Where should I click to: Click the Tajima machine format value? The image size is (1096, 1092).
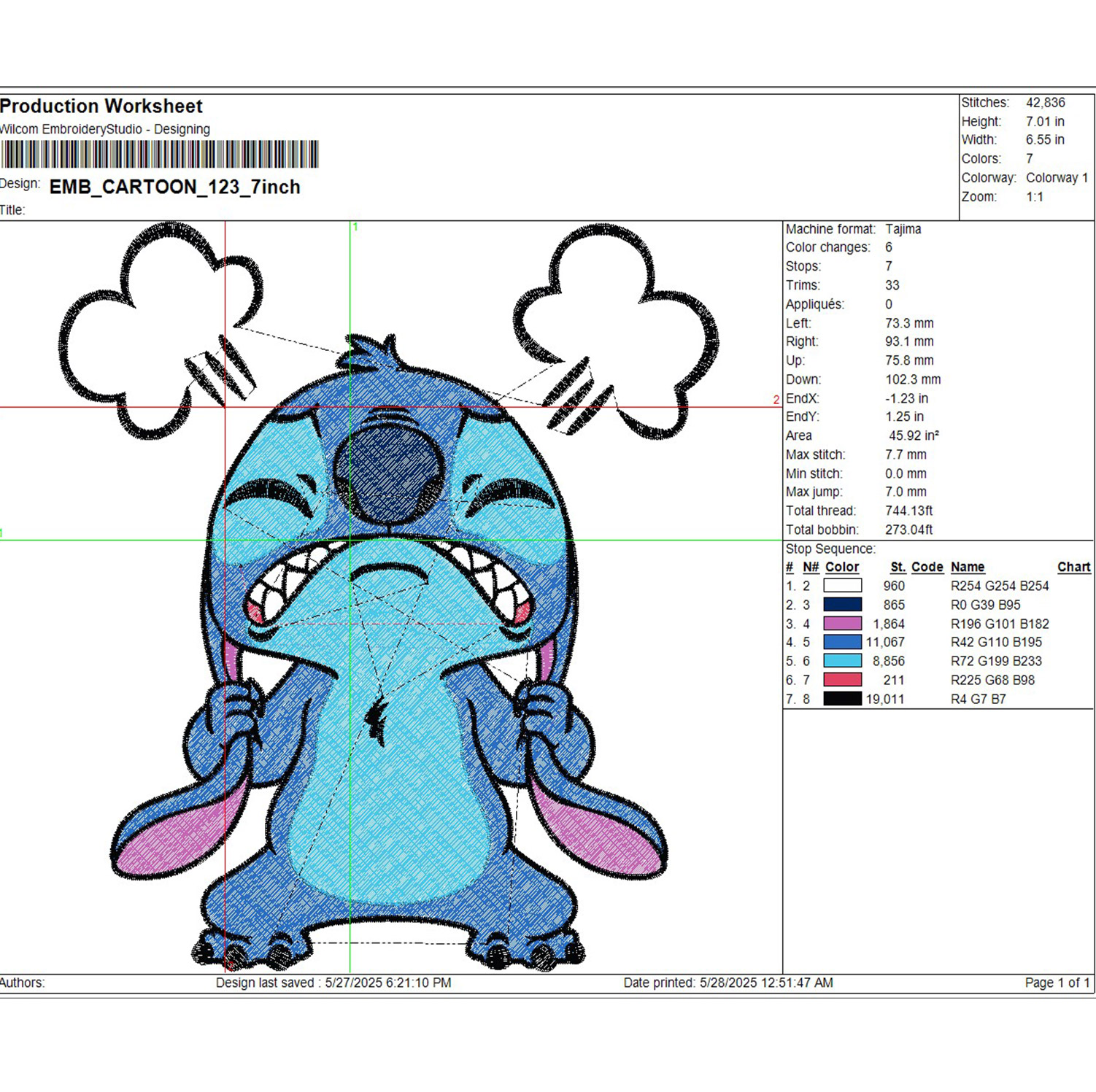(903, 229)
